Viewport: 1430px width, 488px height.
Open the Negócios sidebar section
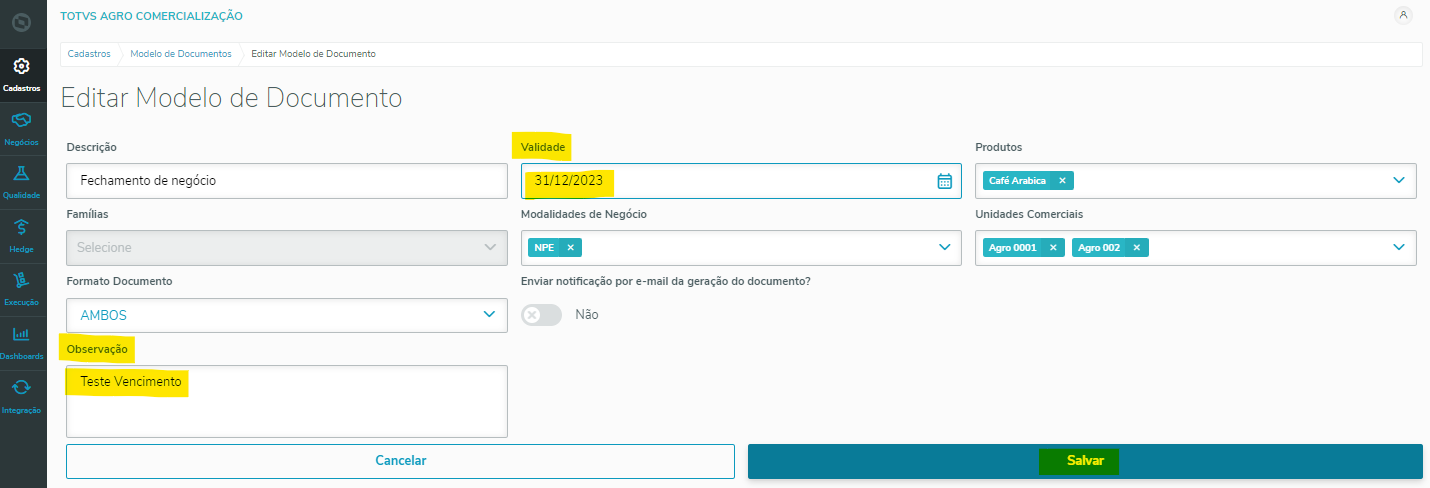click(22, 129)
